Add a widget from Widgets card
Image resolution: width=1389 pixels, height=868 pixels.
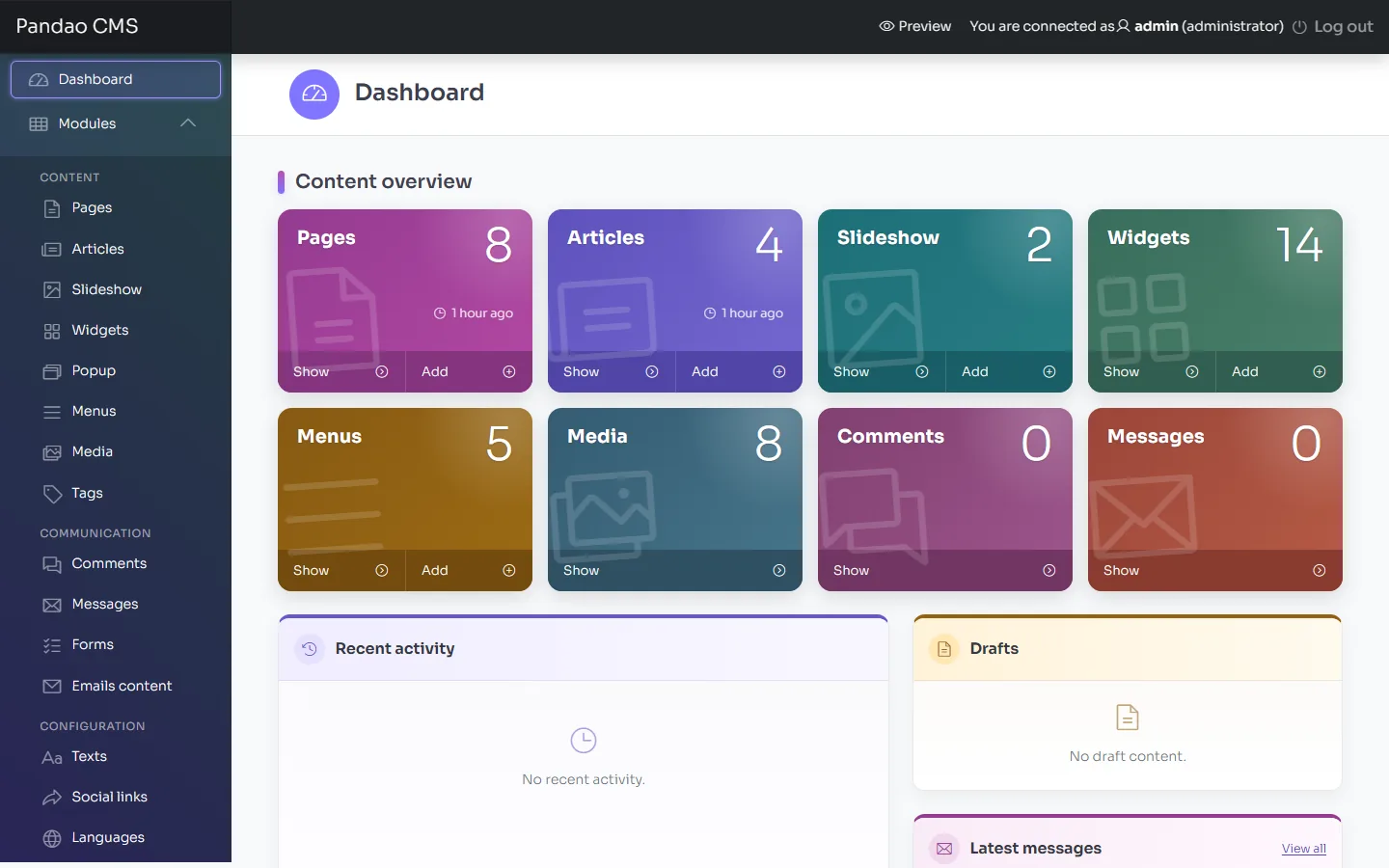click(1279, 371)
